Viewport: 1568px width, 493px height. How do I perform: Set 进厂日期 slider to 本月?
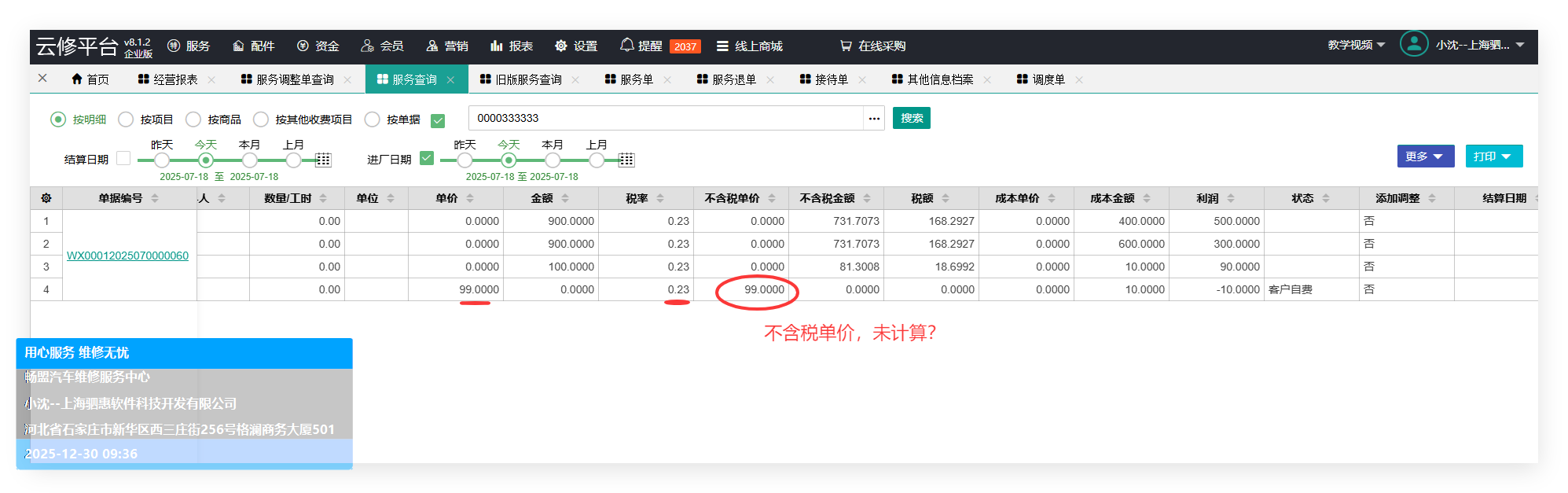click(x=553, y=160)
